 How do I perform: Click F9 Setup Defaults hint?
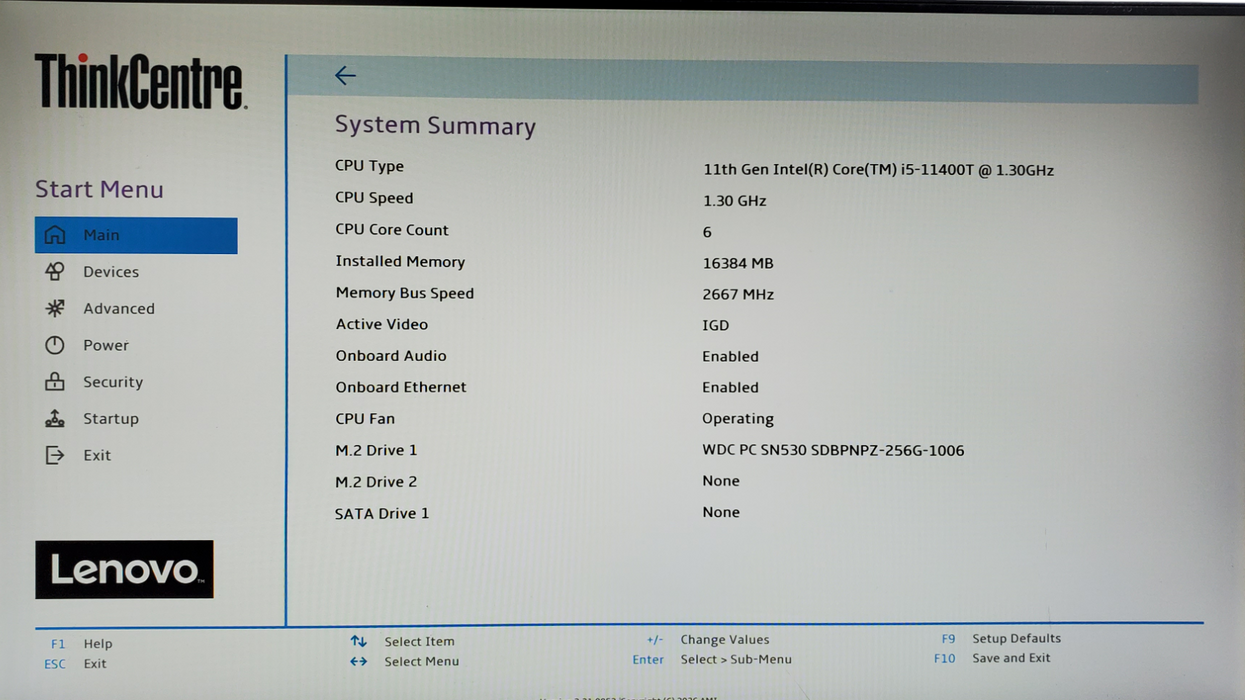[1001, 638]
